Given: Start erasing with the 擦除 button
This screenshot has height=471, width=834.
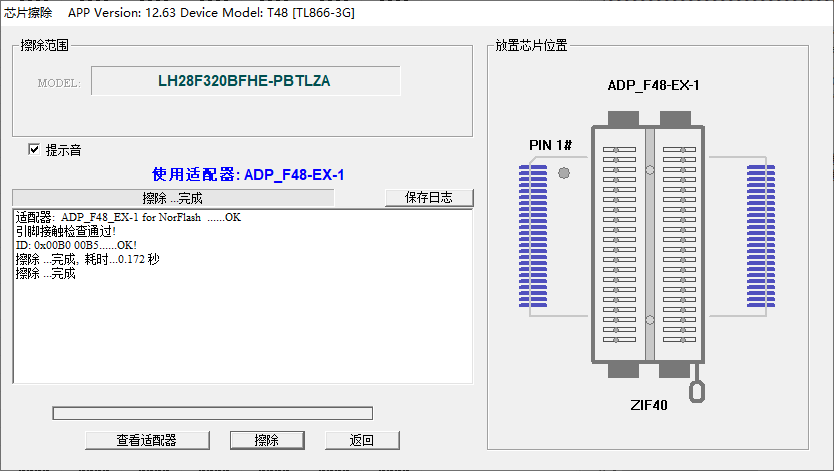Looking at the screenshot, I should tap(267, 440).
